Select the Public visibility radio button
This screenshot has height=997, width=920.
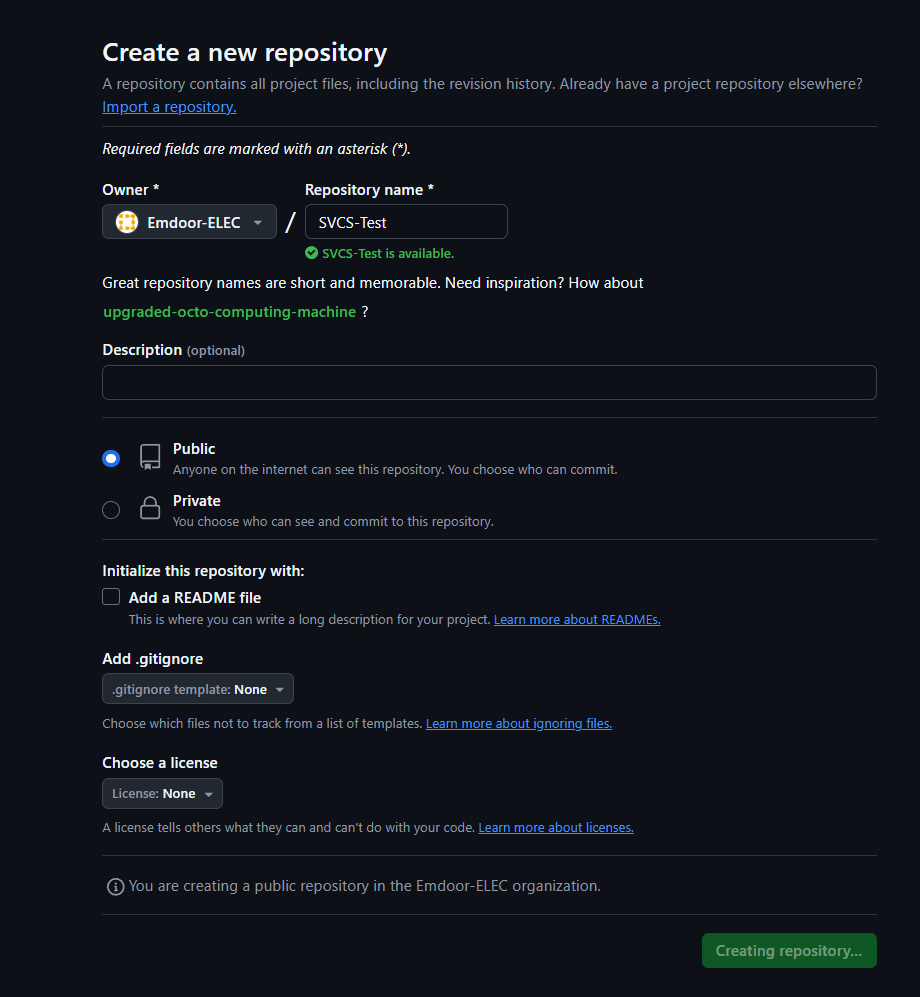coord(111,458)
